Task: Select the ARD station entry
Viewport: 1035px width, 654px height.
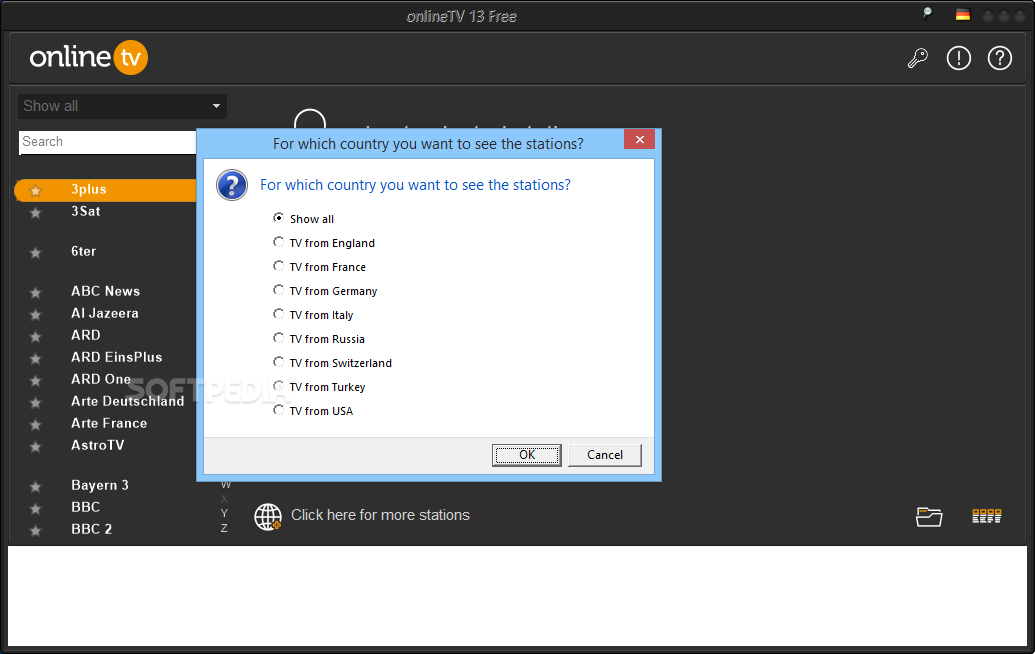Action: (86, 335)
